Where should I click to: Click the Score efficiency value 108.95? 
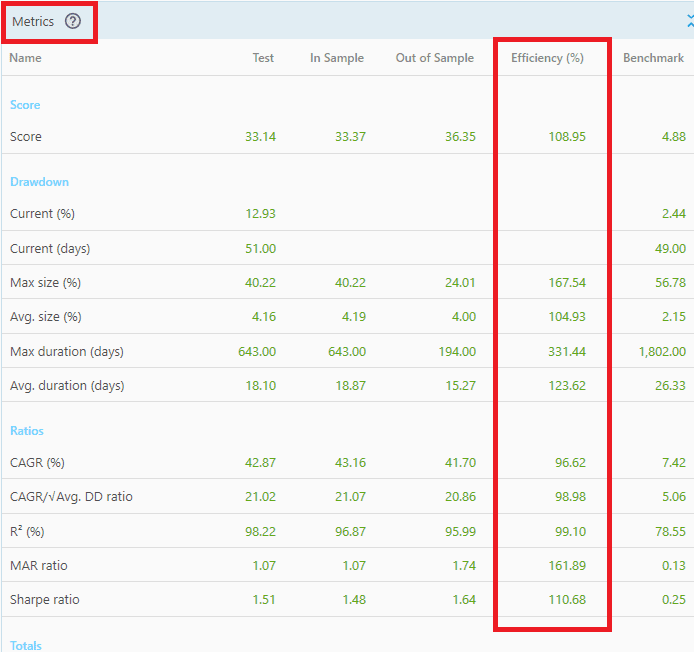click(x=567, y=137)
